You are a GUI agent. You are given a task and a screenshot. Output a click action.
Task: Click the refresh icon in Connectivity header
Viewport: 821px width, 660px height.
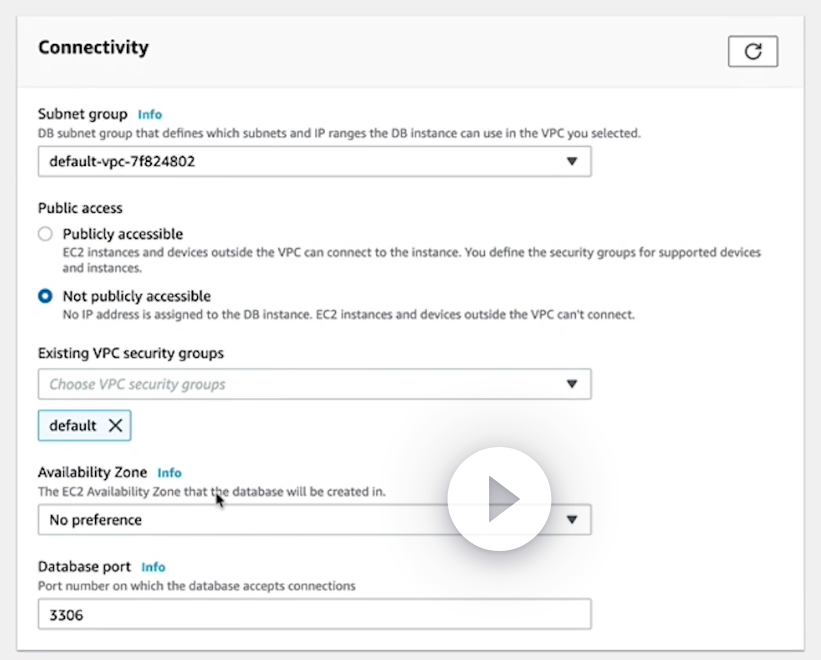[x=752, y=51]
